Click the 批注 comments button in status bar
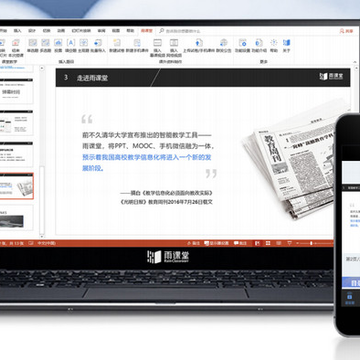This screenshot has width=360, height=360. tap(240, 243)
